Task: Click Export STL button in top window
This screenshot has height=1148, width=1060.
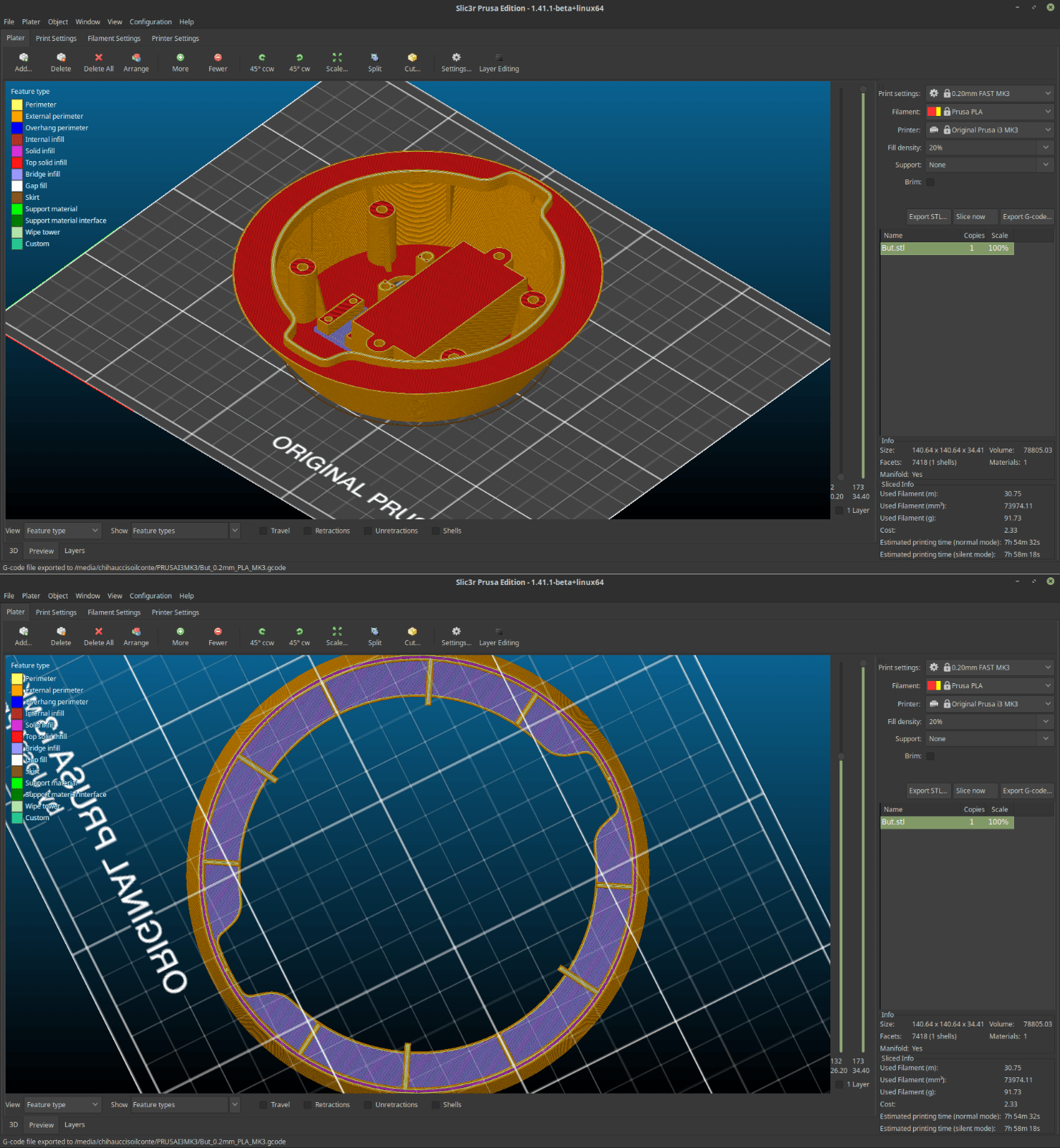Action: click(x=928, y=217)
